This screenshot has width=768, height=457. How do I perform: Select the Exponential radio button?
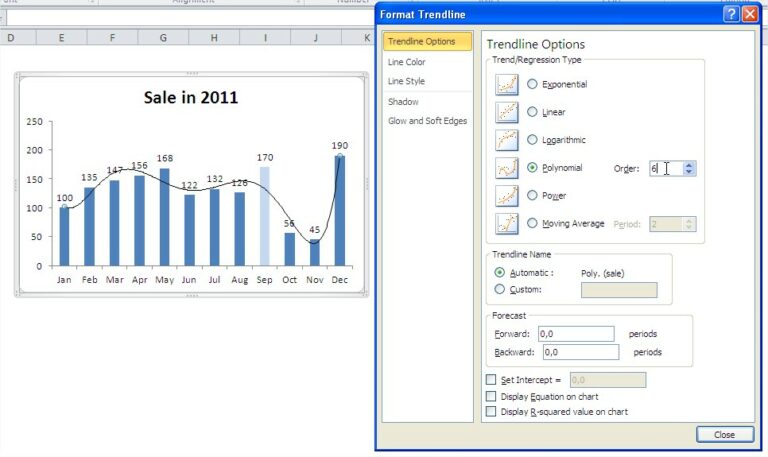532,85
